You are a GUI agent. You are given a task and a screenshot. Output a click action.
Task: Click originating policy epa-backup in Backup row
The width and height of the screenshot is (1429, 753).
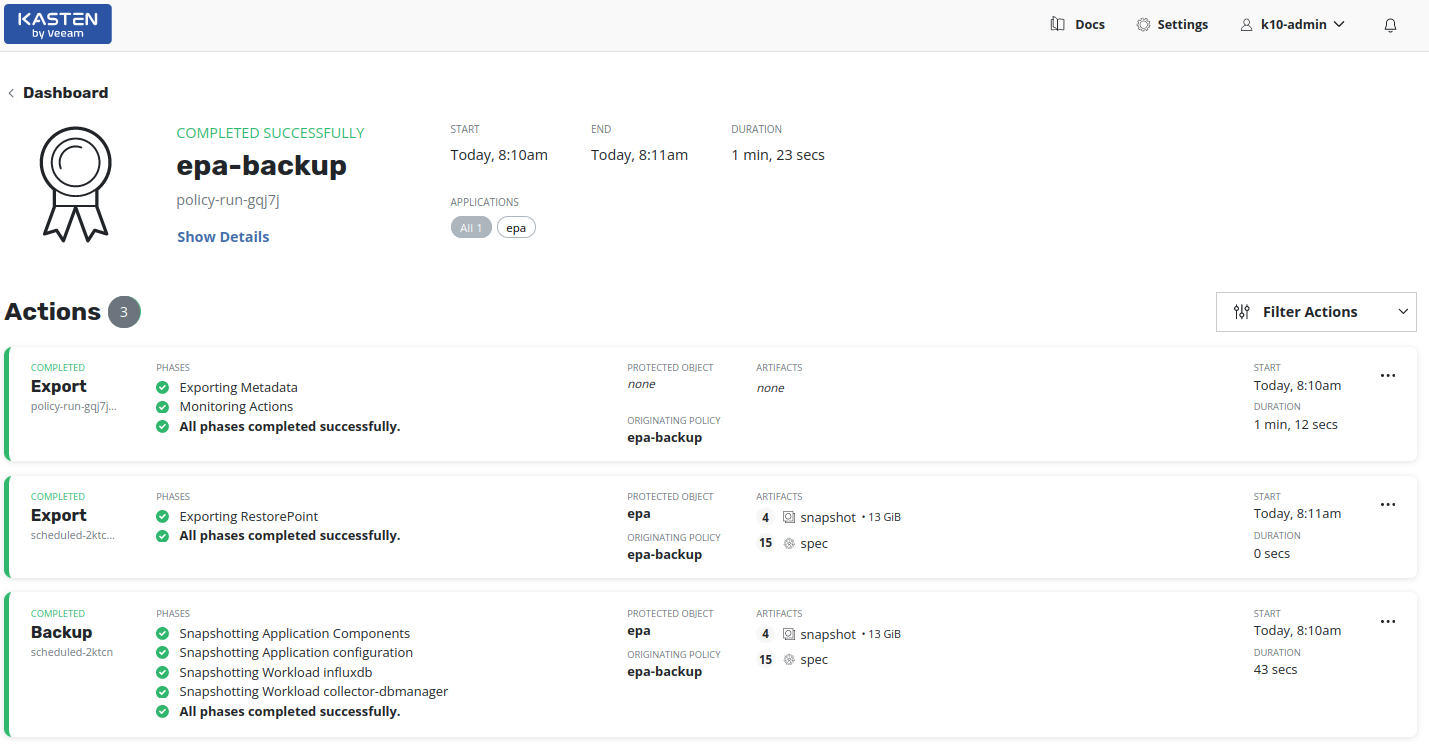tap(665, 672)
